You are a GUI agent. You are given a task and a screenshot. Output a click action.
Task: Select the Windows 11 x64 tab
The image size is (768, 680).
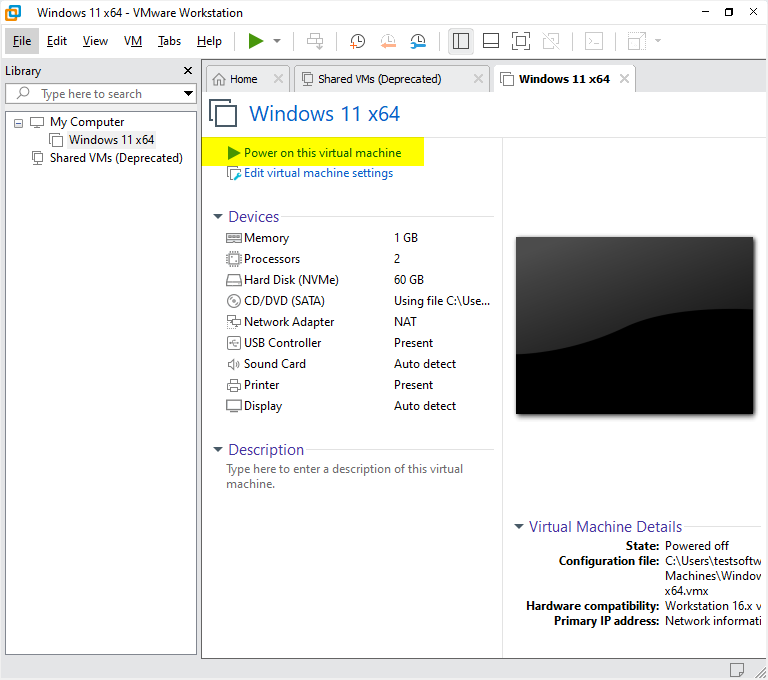coord(564,79)
